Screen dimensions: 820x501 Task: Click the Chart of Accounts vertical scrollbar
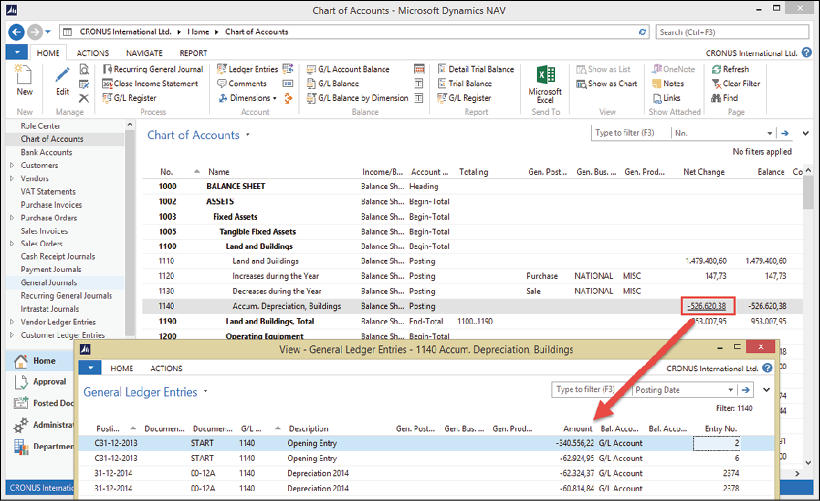[x=808, y=191]
